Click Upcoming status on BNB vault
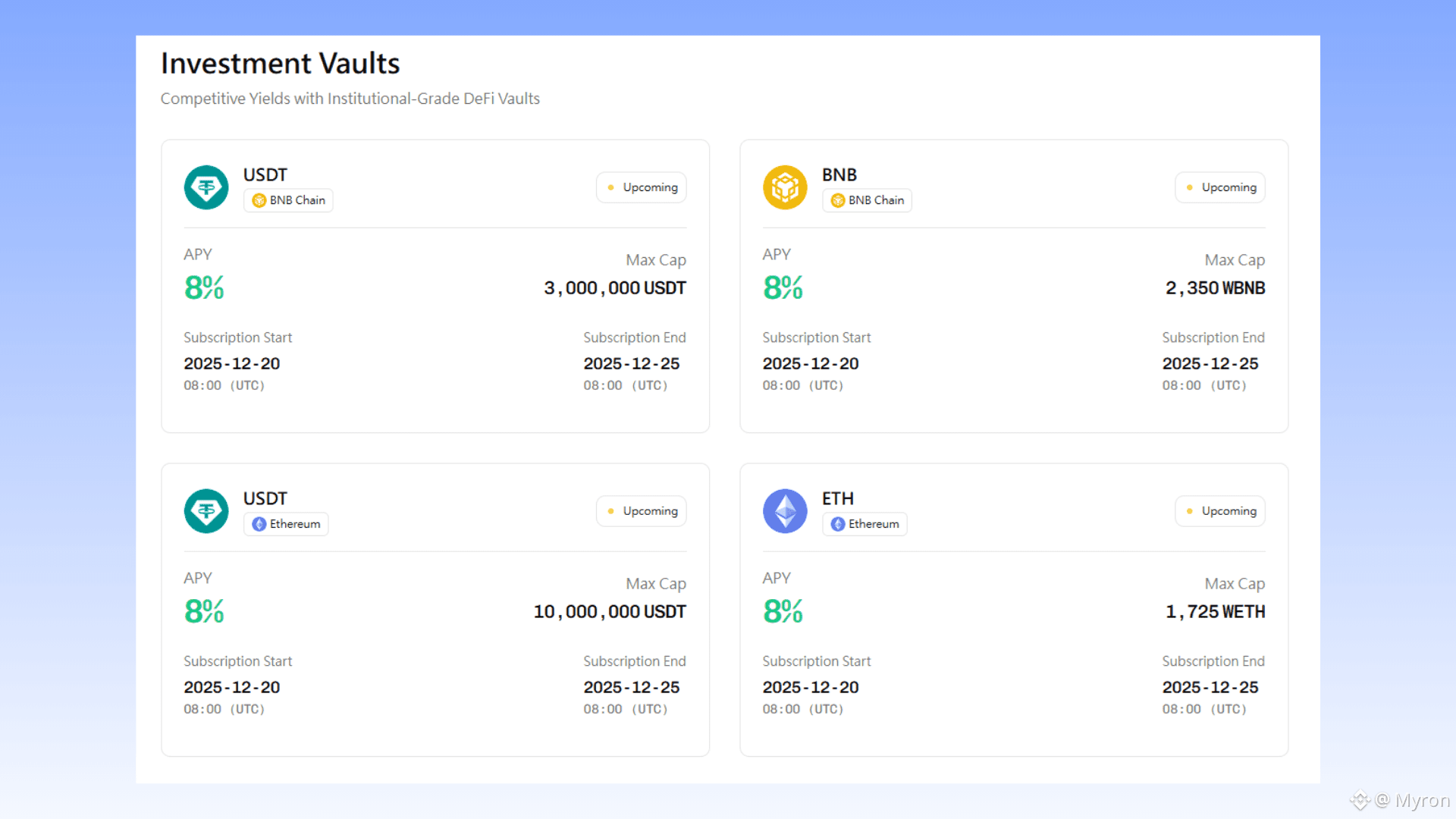 1220,187
